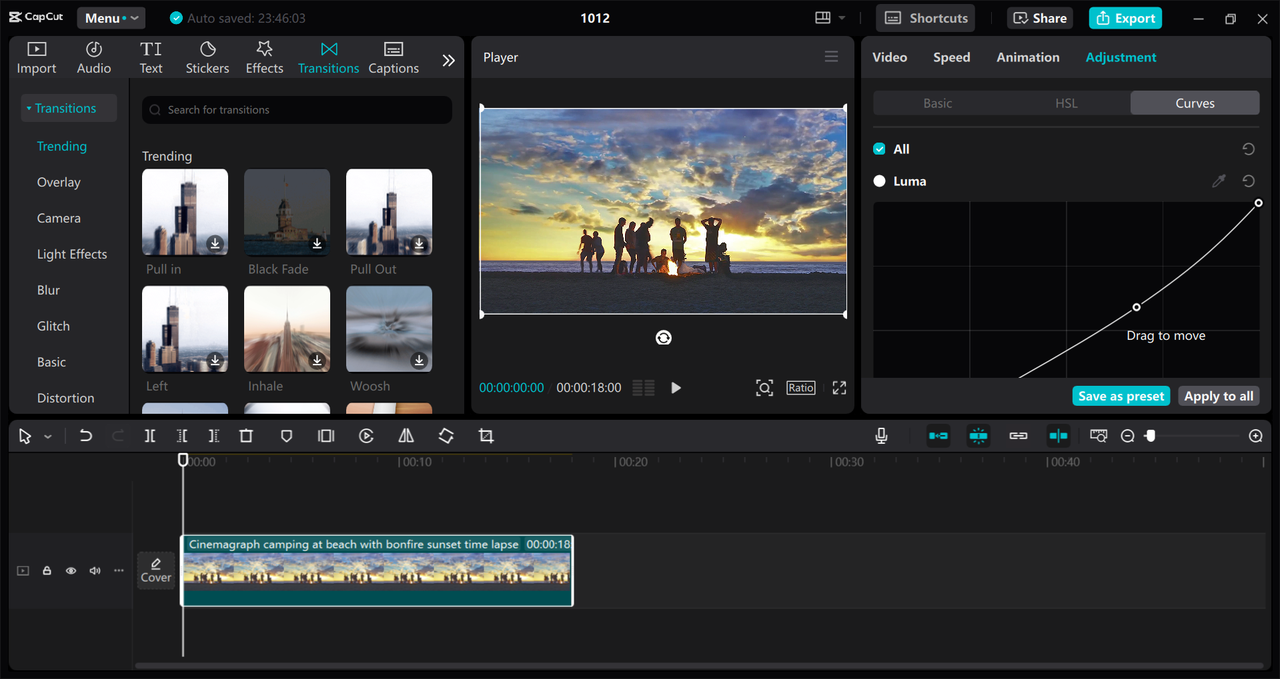
Task: Click the Cover button
Action: click(x=156, y=570)
